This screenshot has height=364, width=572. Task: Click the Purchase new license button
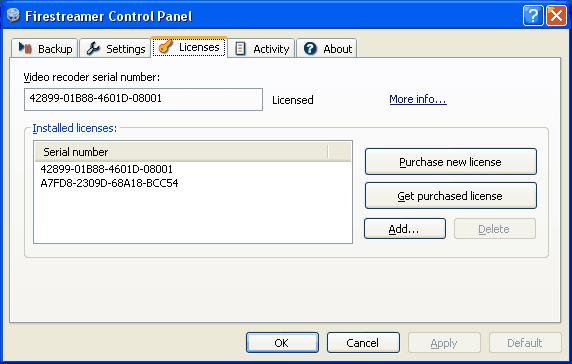point(451,162)
